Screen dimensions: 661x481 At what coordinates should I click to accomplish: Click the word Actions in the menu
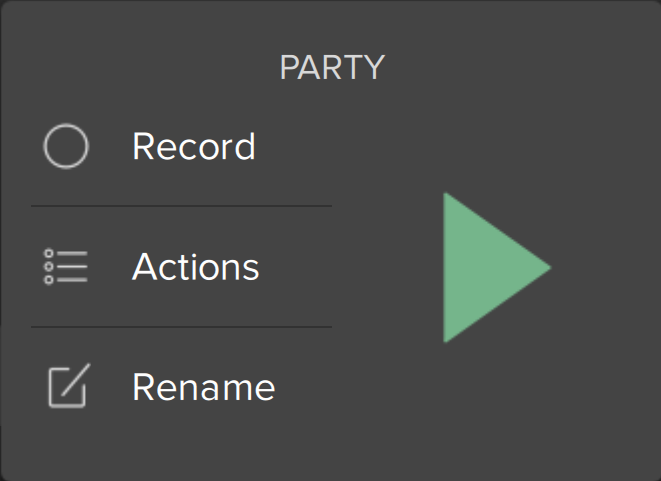tap(196, 267)
